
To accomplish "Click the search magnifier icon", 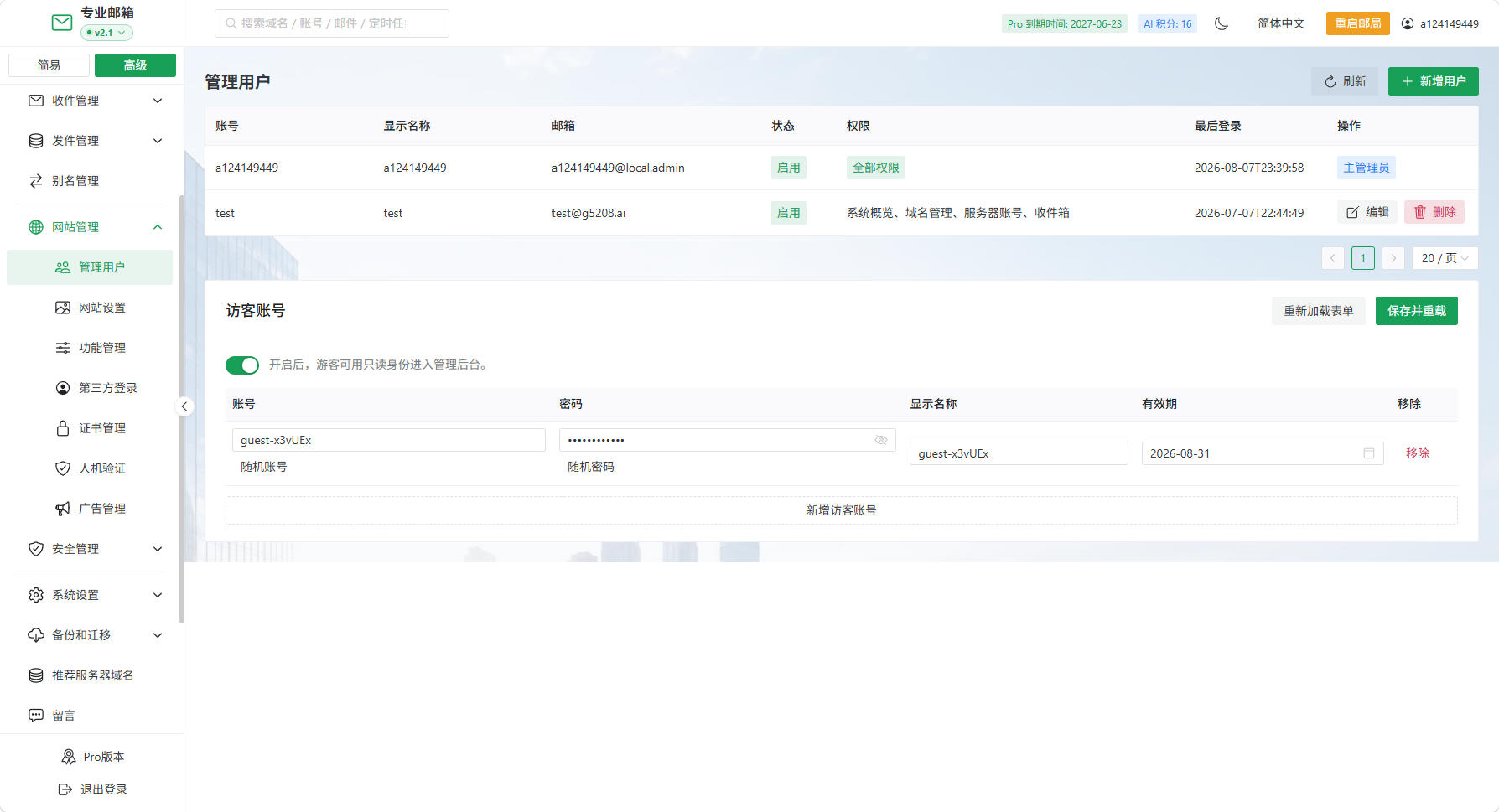I will pos(231,23).
